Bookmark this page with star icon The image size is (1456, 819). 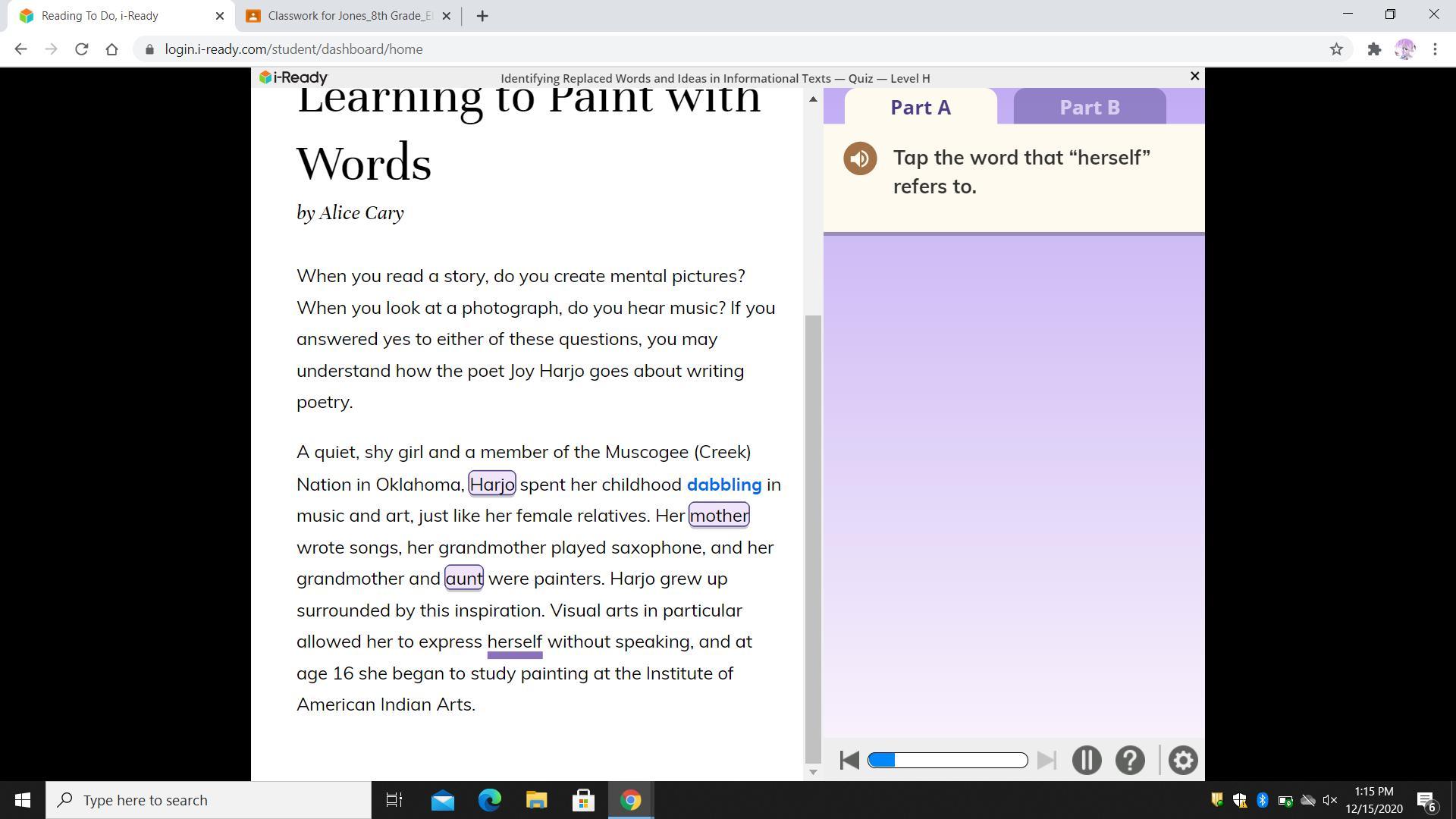point(1336,49)
